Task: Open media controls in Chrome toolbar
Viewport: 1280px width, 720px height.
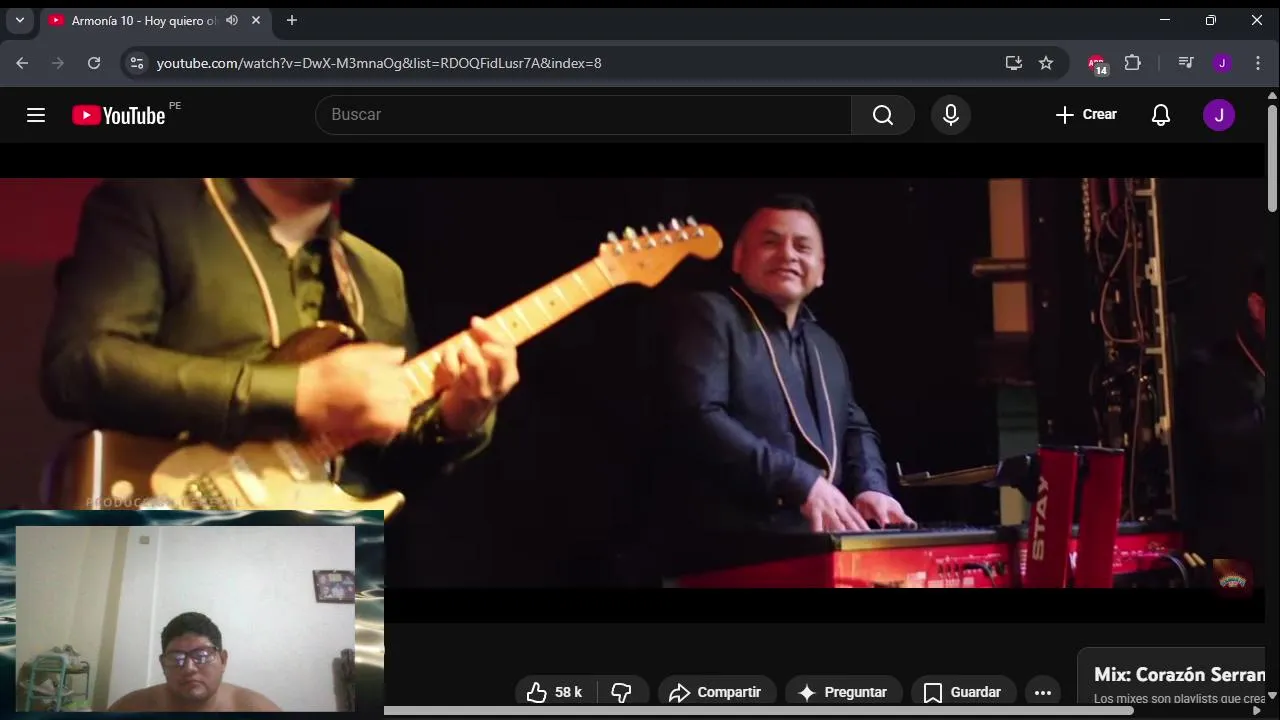Action: pyautogui.click(x=1186, y=63)
